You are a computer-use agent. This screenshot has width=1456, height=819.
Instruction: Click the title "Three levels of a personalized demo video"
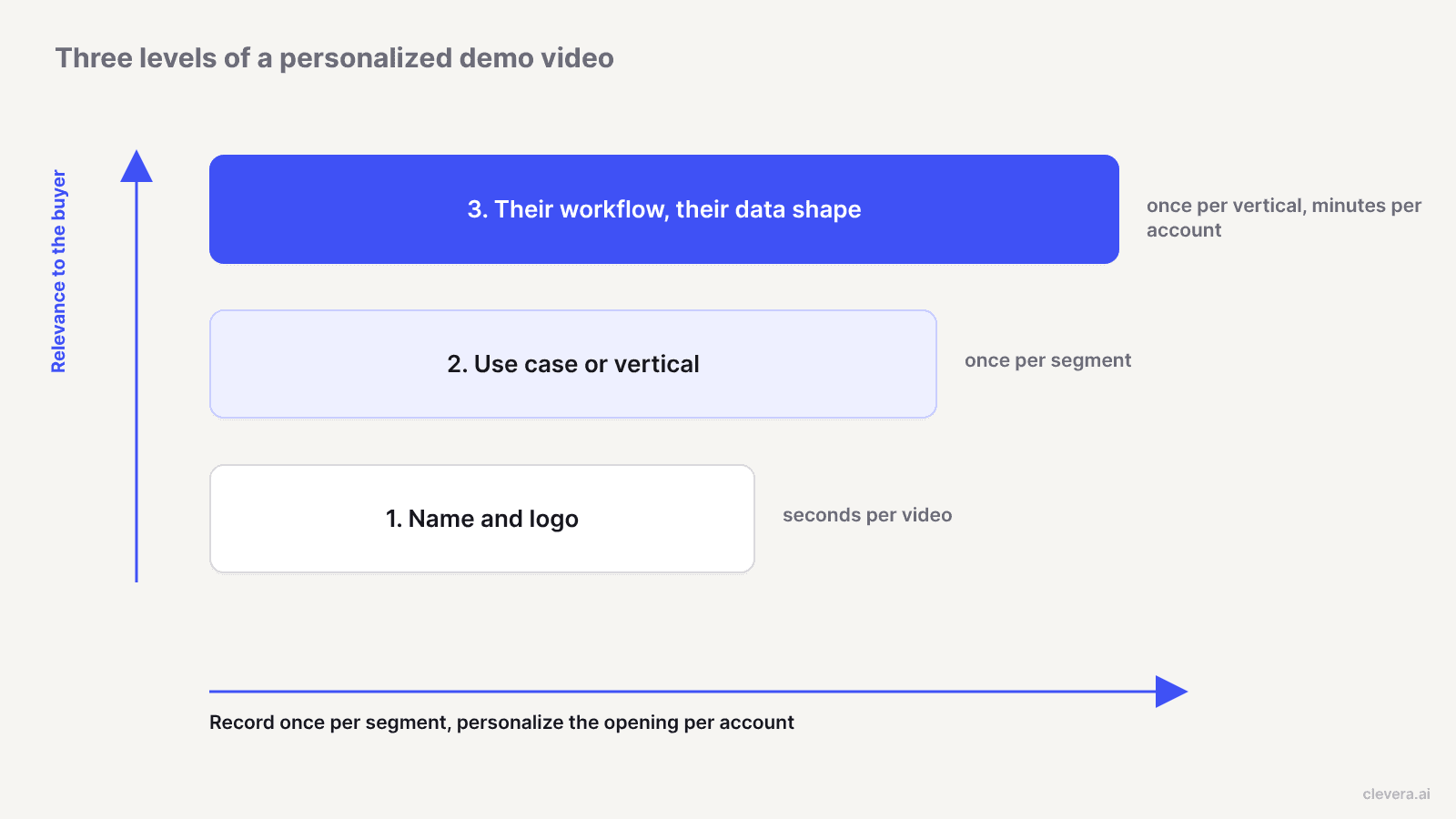[334, 58]
